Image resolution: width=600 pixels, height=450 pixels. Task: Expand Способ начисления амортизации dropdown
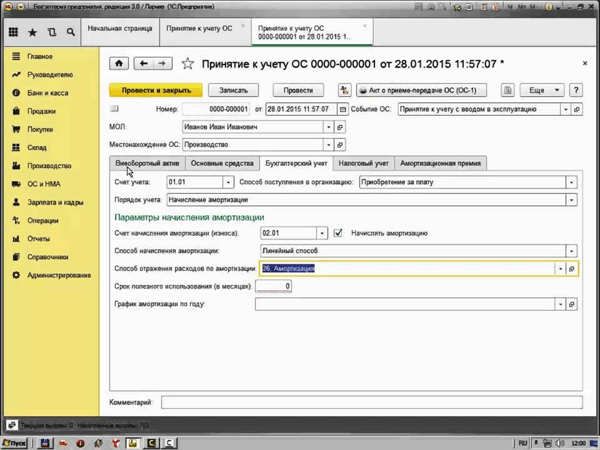click(571, 250)
